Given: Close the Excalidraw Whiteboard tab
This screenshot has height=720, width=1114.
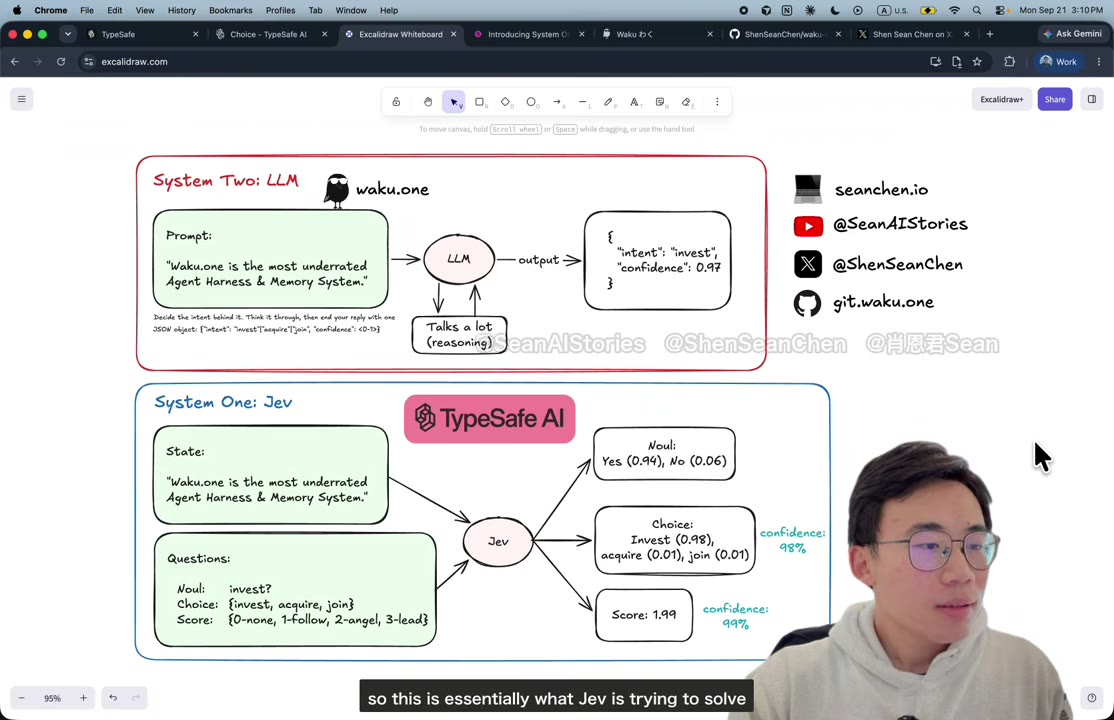Looking at the screenshot, I should tap(453, 34).
